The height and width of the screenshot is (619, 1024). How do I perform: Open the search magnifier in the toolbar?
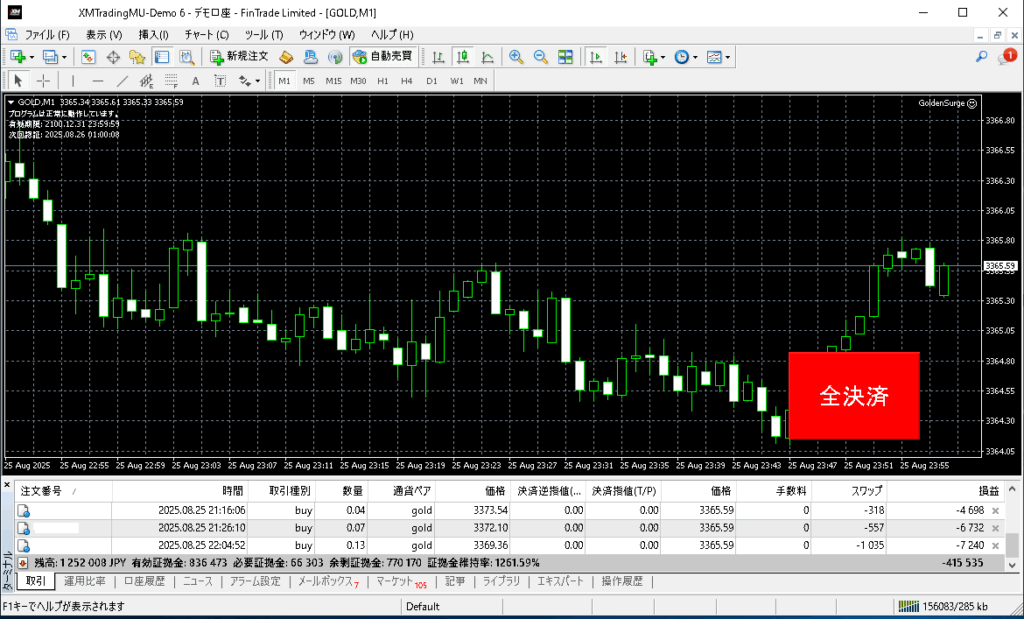(x=982, y=57)
